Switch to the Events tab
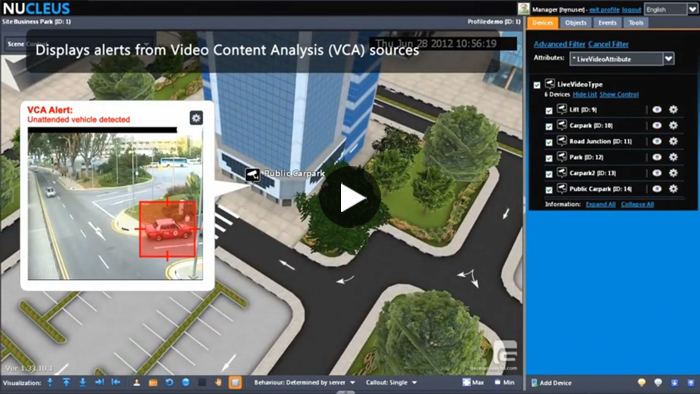The height and width of the screenshot is (394, 700). (607, 23)
